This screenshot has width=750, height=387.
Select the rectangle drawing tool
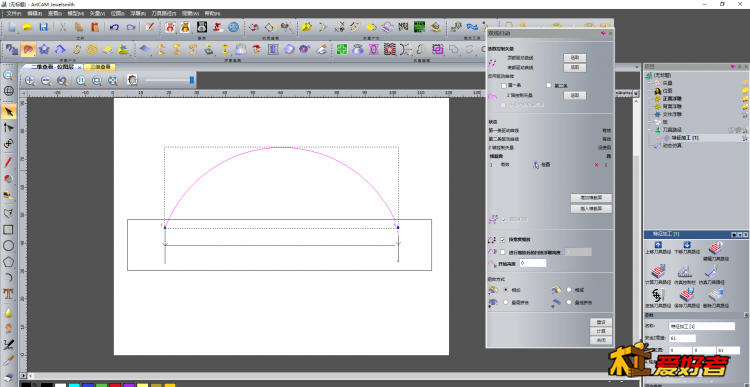[x=9, y=229]
